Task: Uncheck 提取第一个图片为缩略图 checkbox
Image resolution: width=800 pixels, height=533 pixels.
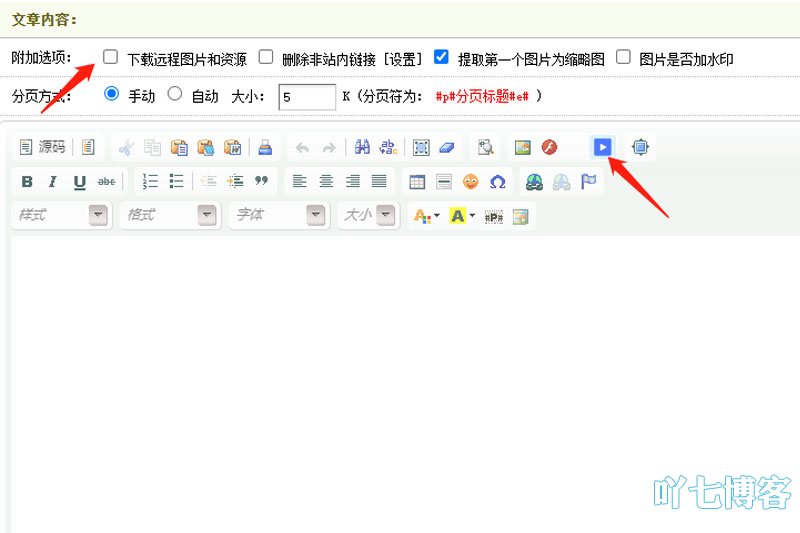Action: pos(441,57)
